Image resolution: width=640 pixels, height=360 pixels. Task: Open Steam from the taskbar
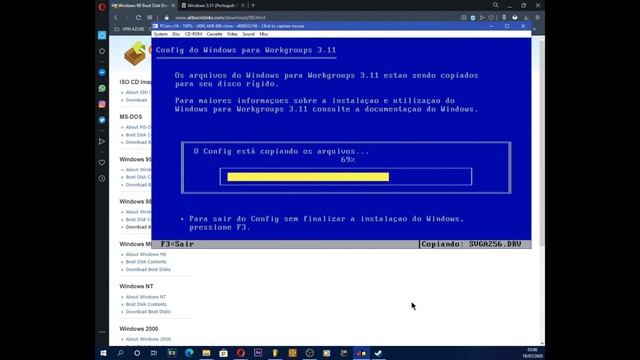coord(378,353)
